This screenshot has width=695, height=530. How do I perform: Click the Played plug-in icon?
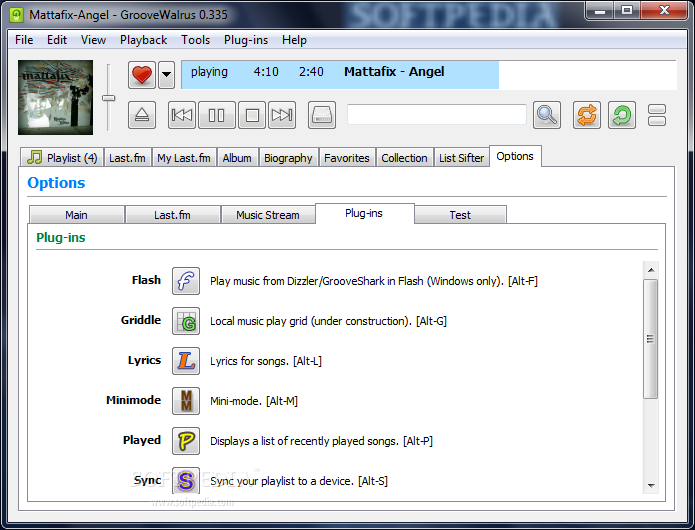coord(186,441)
